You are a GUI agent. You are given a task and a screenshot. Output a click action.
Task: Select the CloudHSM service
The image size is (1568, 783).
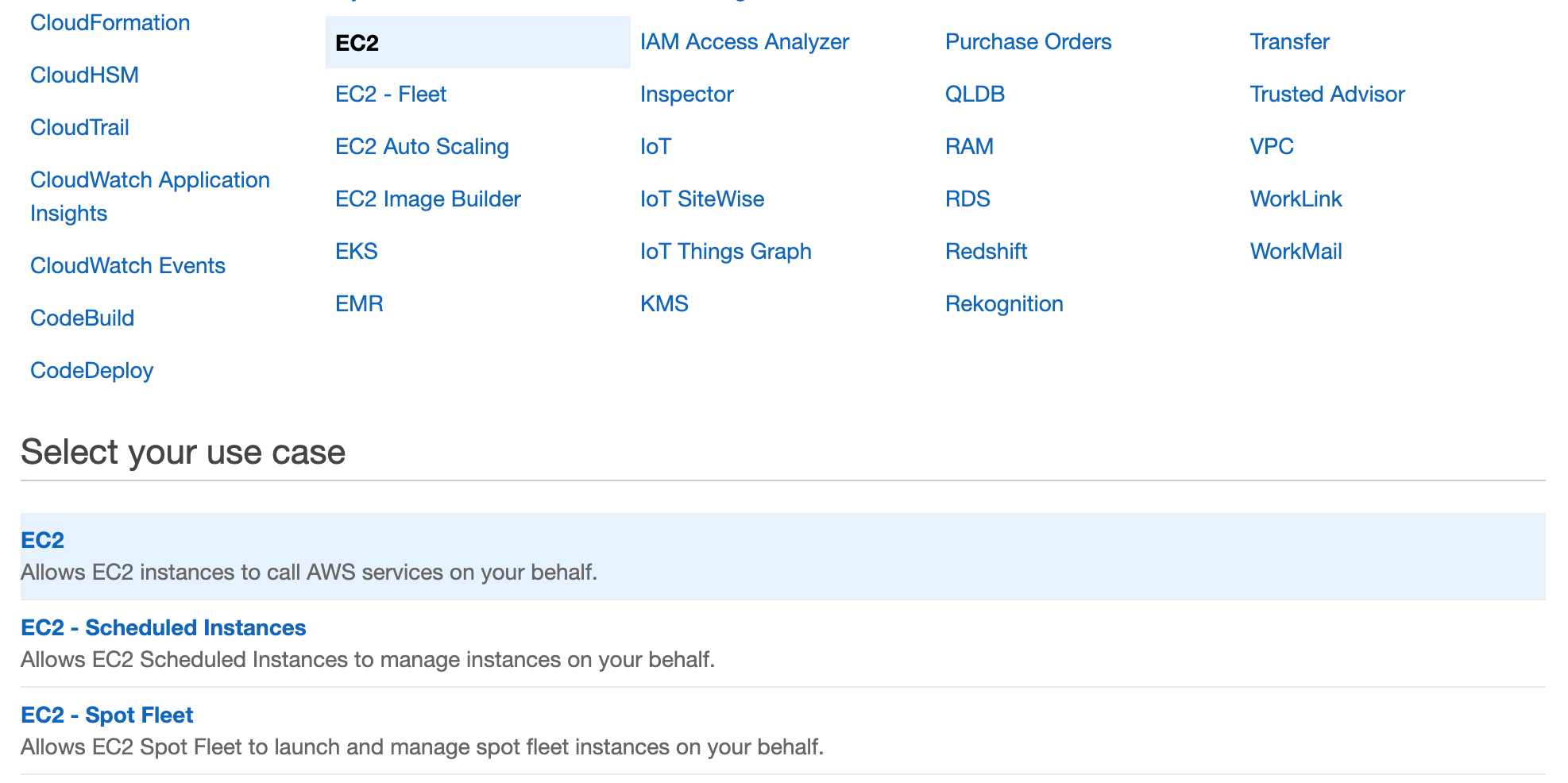click(84, 75)
